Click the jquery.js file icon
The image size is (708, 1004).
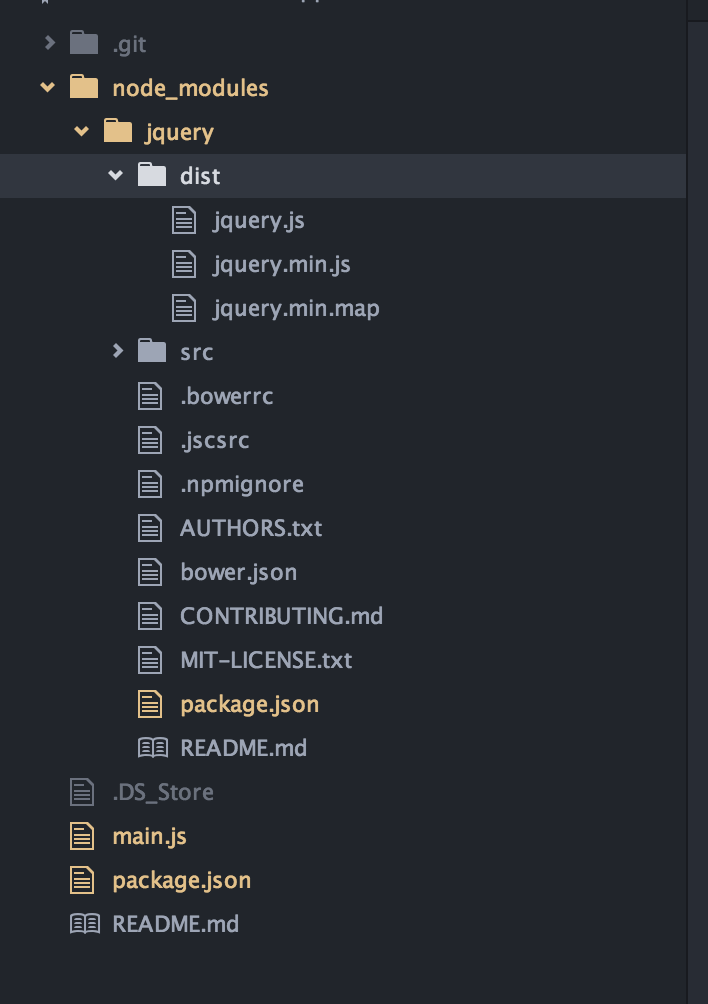(x=184, y=220)
